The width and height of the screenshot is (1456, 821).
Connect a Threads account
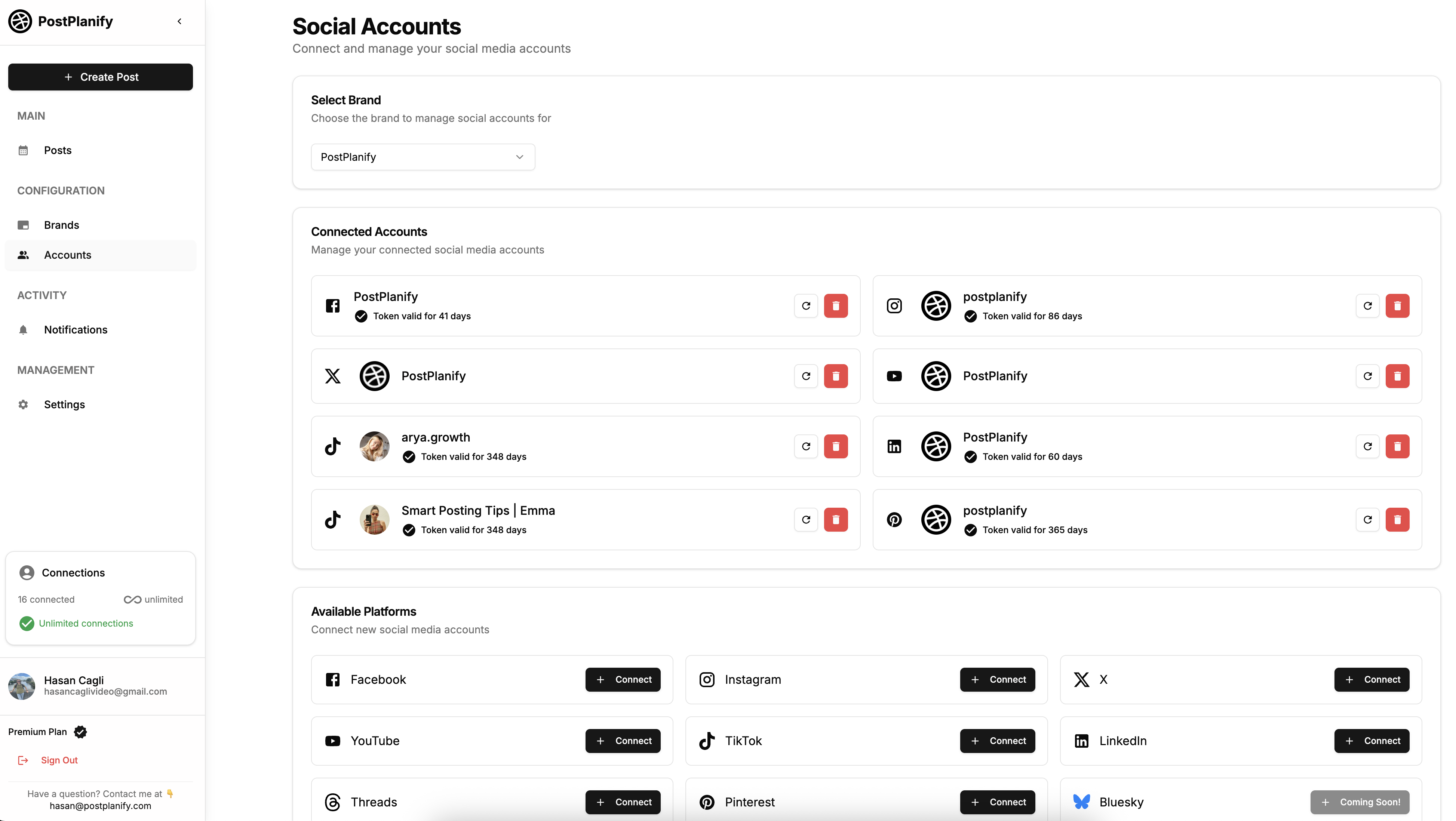click(623, 802)
